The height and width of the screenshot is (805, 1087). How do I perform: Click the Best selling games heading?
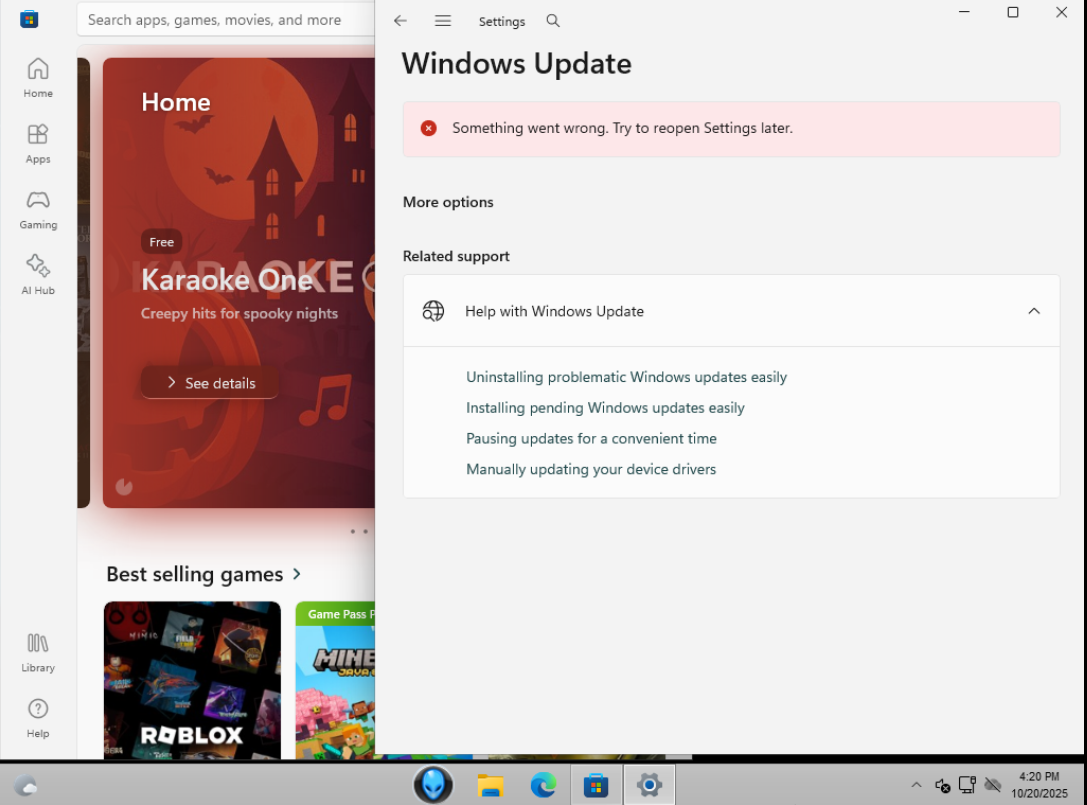point(195,574)
